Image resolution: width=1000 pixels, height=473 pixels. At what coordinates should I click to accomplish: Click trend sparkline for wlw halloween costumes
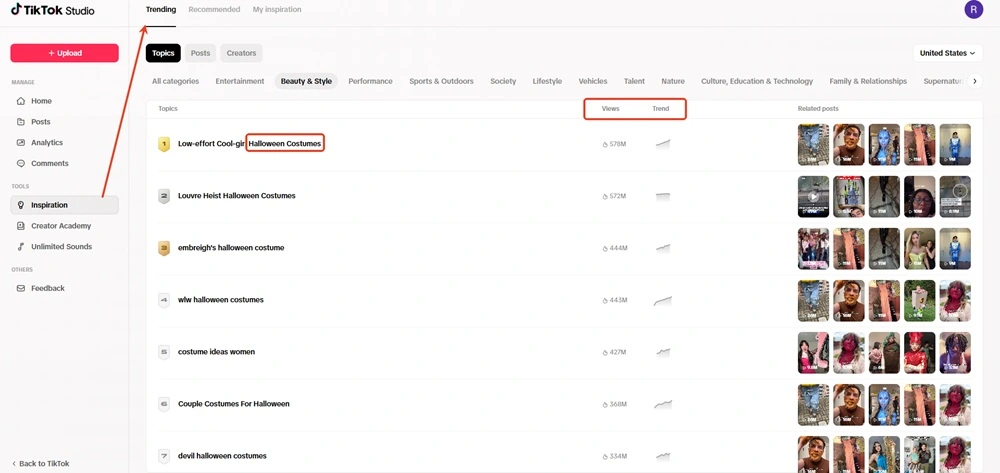[x=663, y=300]
